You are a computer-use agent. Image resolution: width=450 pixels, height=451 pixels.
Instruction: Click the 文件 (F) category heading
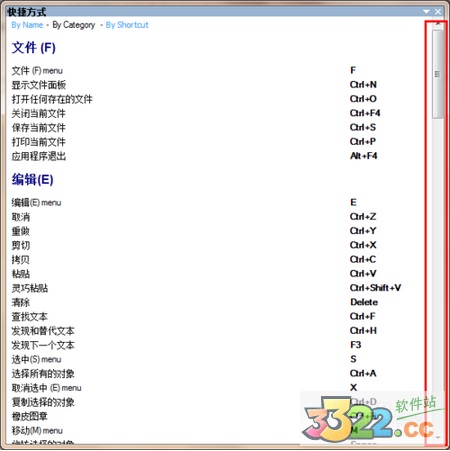pos(34,48)
